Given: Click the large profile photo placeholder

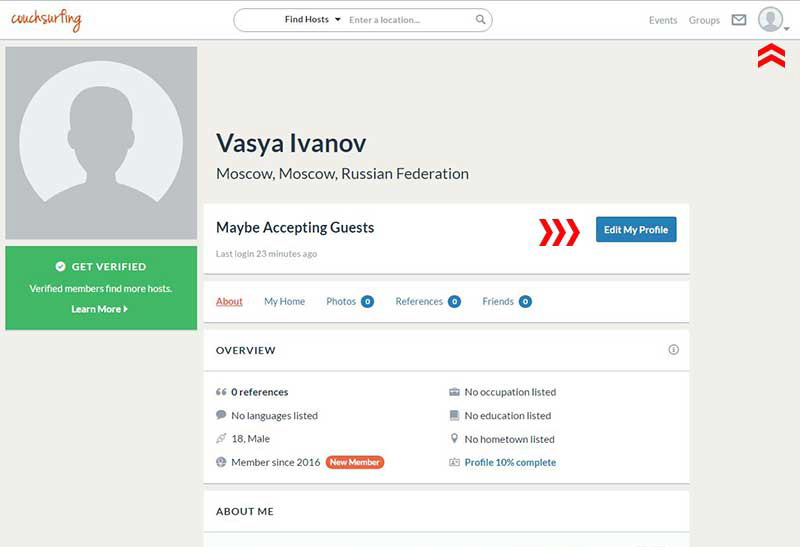Looking at the screenshot, I should pyautogui.click(x=101, y=143).
